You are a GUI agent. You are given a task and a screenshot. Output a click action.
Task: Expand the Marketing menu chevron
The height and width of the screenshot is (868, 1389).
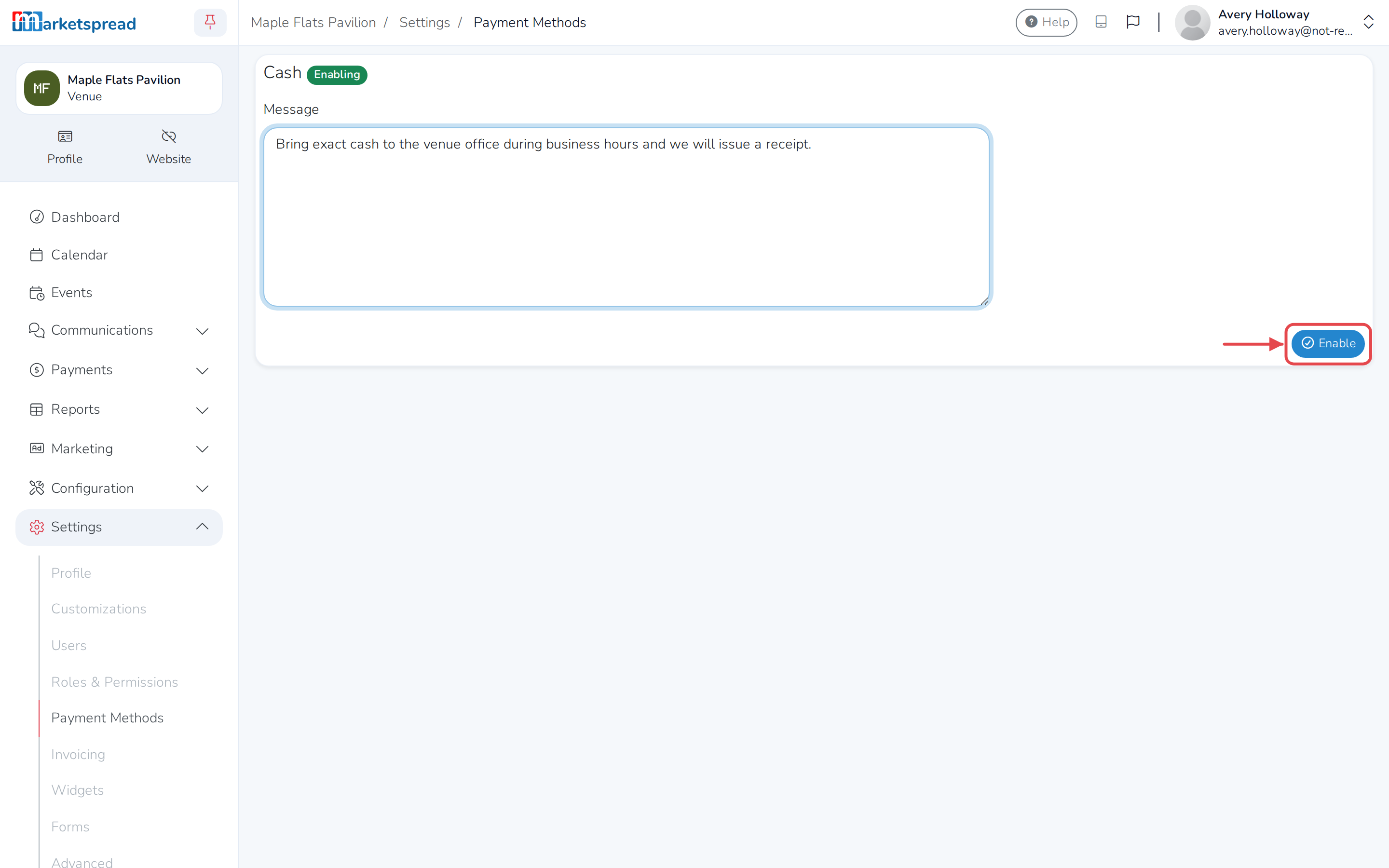pyautogui.click(x=203, y=449)
